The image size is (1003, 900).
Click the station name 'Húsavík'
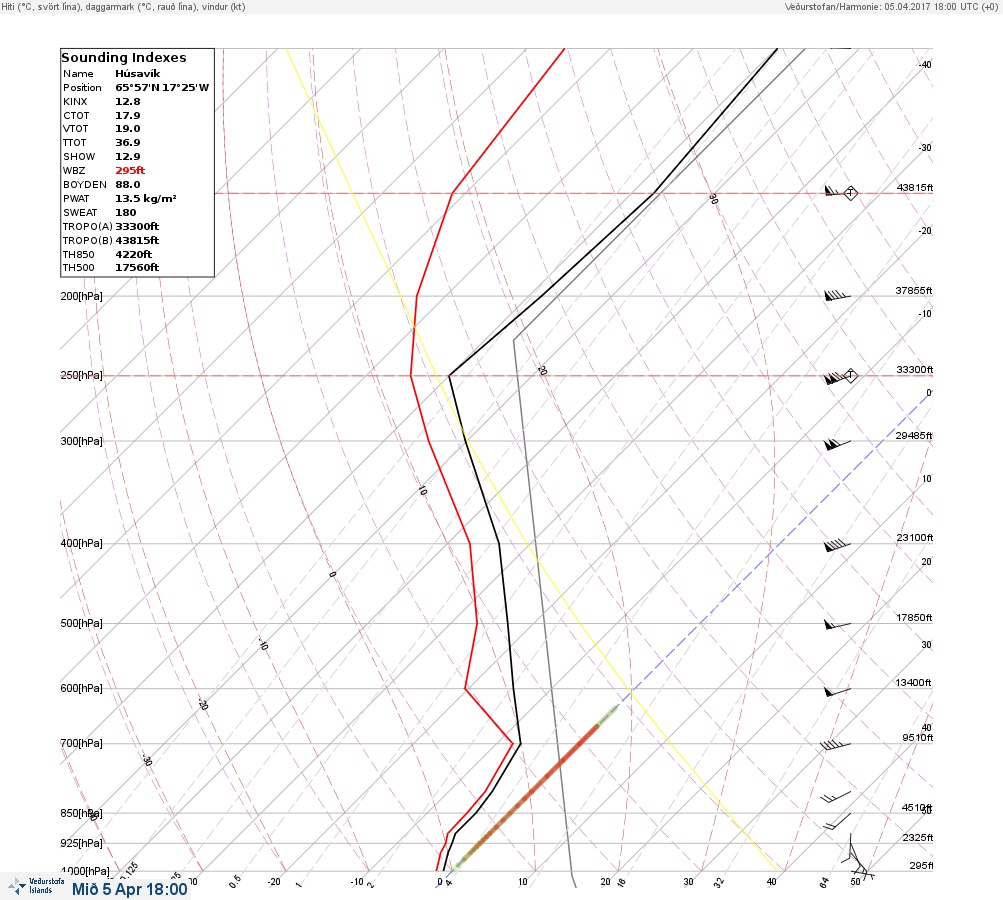point(138,74)
